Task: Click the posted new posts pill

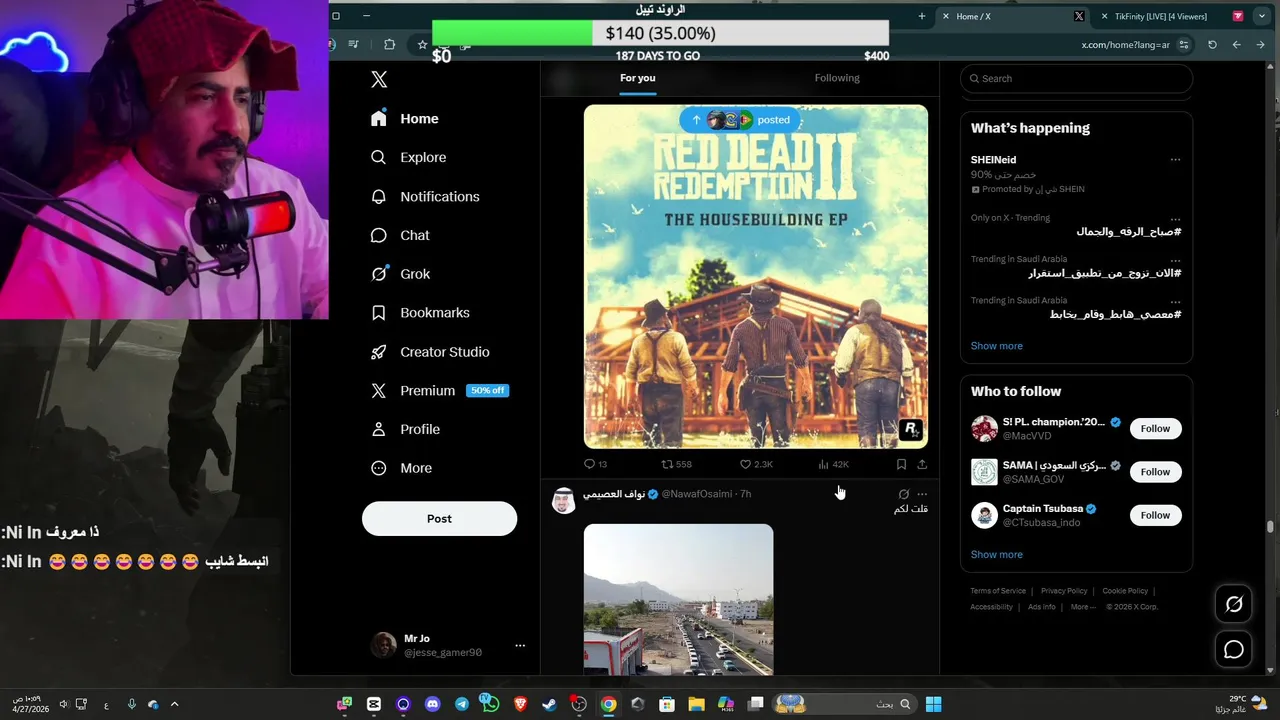Action: coord(742,120)
